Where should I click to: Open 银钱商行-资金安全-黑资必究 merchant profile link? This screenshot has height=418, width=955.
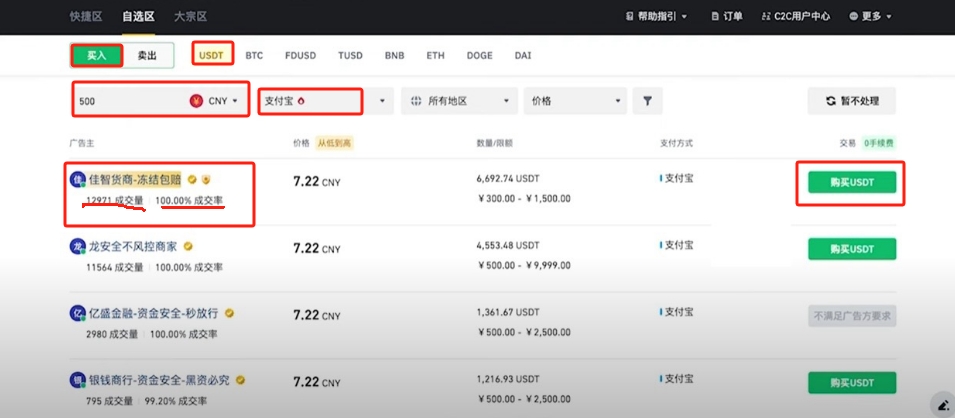coord(158,380)
